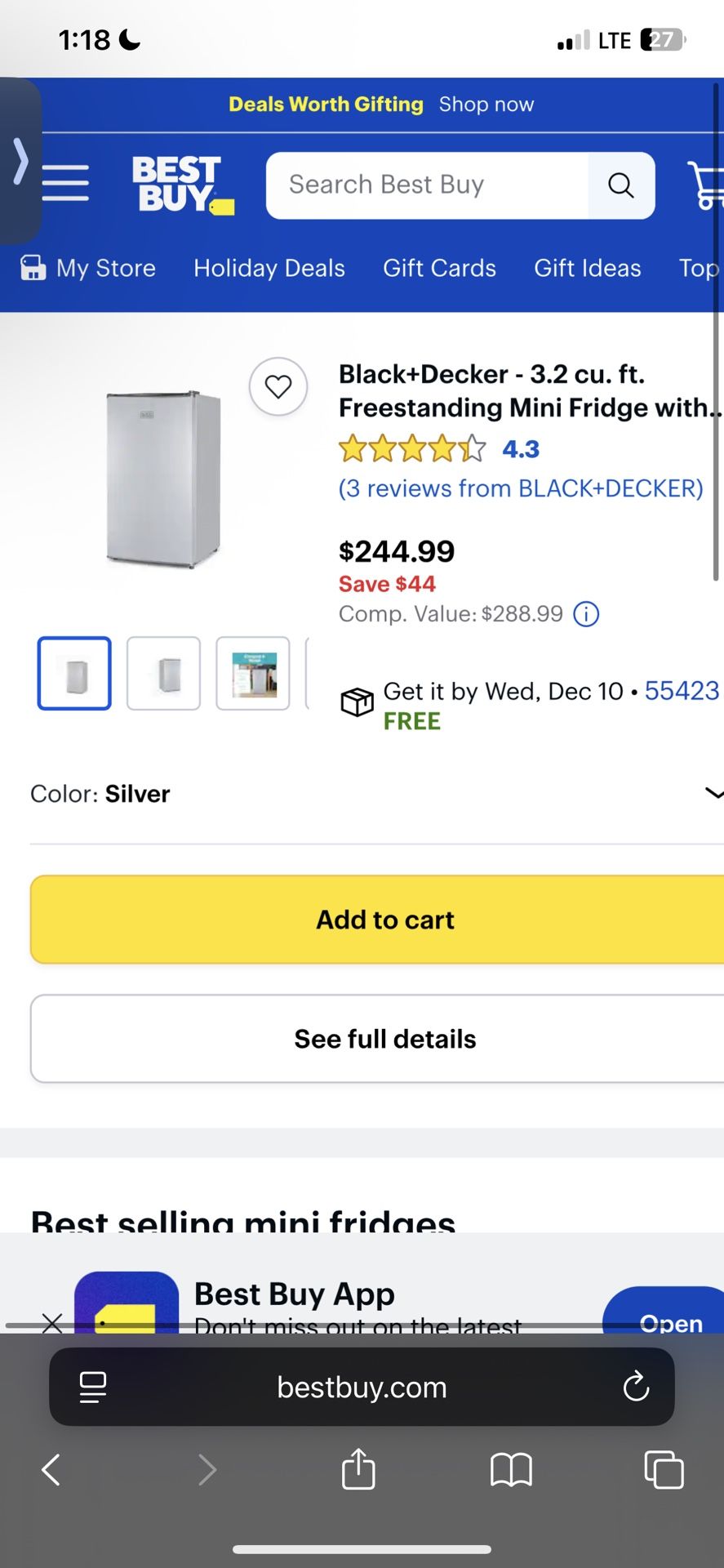Add the fridge to your wishlist heart icon

click(278, 387)
